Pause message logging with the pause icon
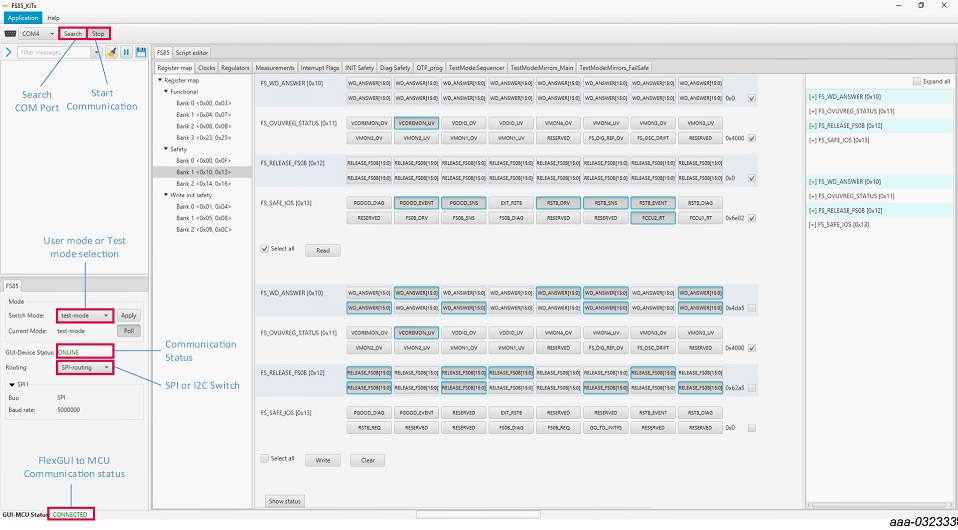This screenshot has height=530, width=958. coord(127,52)
